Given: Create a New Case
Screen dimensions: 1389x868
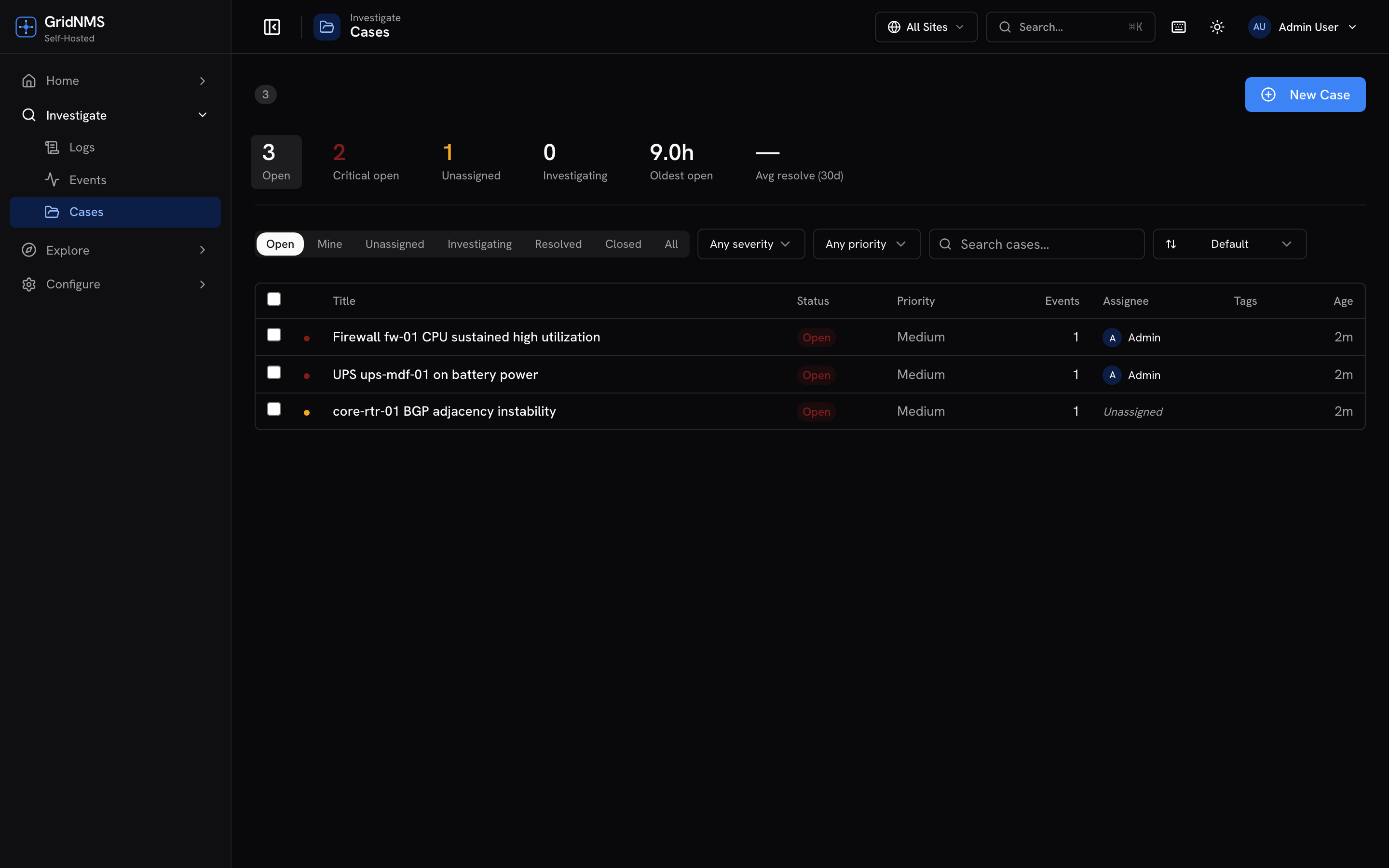Looking at the screenshot, I should pyautogui.click(x=1305, y=95).
